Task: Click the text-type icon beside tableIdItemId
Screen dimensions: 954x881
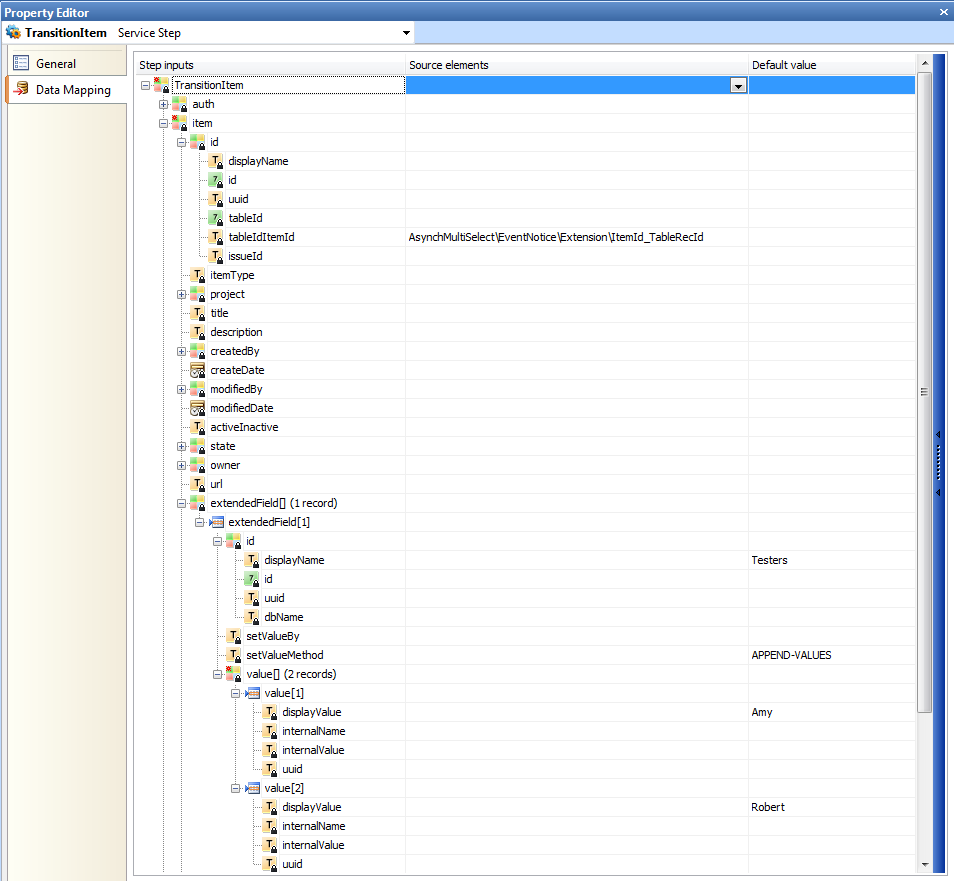Action: pyautogui.click(x=216, y=237)
